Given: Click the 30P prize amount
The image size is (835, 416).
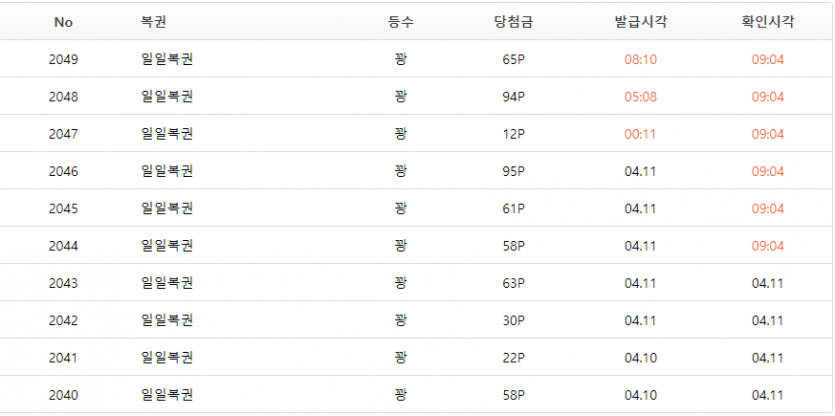Looking at the screenshot, I should coord(513,320).
